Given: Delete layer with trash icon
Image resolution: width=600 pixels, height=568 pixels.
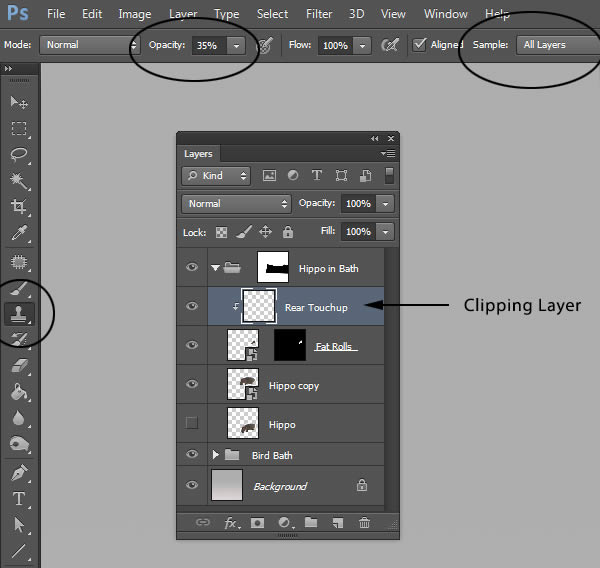Looking at the screenshot, I should 364,522.
